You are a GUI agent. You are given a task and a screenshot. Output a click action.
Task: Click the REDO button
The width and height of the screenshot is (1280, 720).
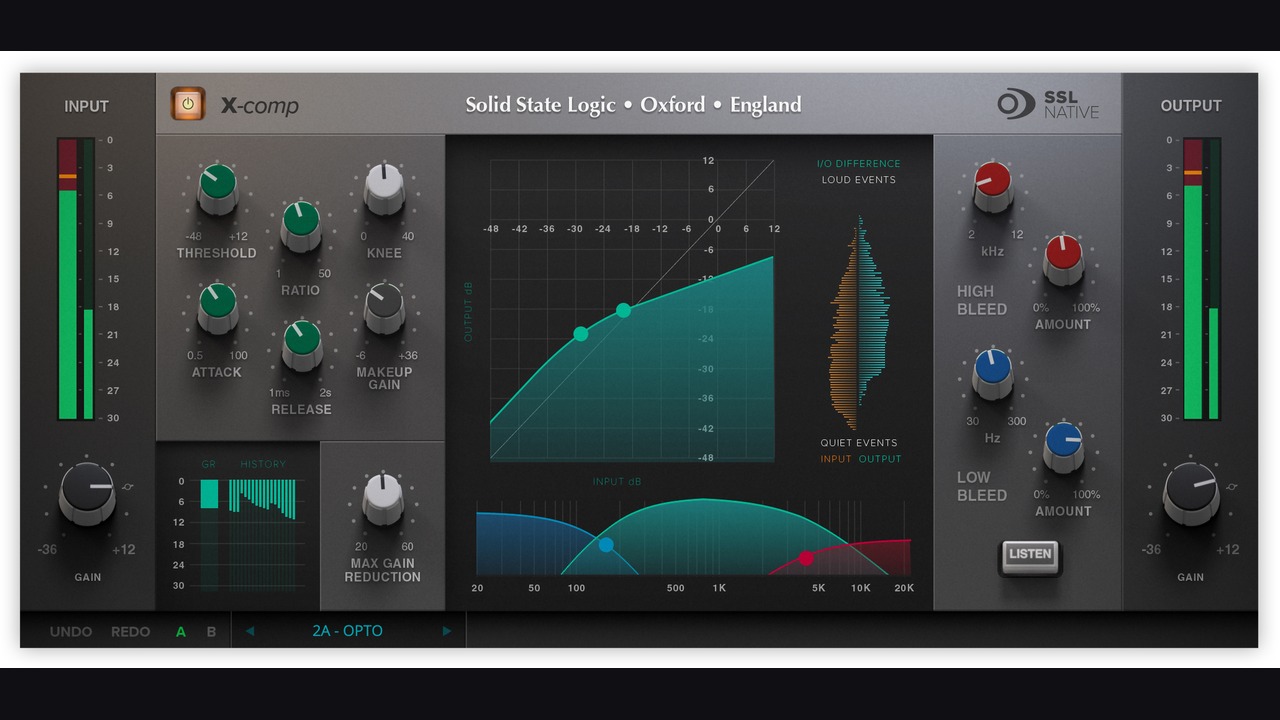tap(131, 632)
